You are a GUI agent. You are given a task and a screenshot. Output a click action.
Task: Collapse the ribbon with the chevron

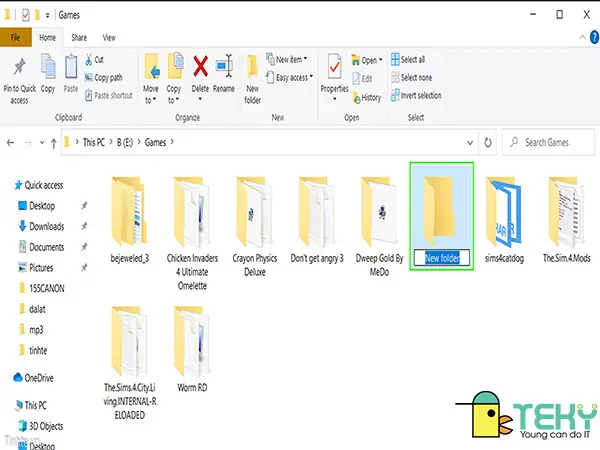[582, 38]
